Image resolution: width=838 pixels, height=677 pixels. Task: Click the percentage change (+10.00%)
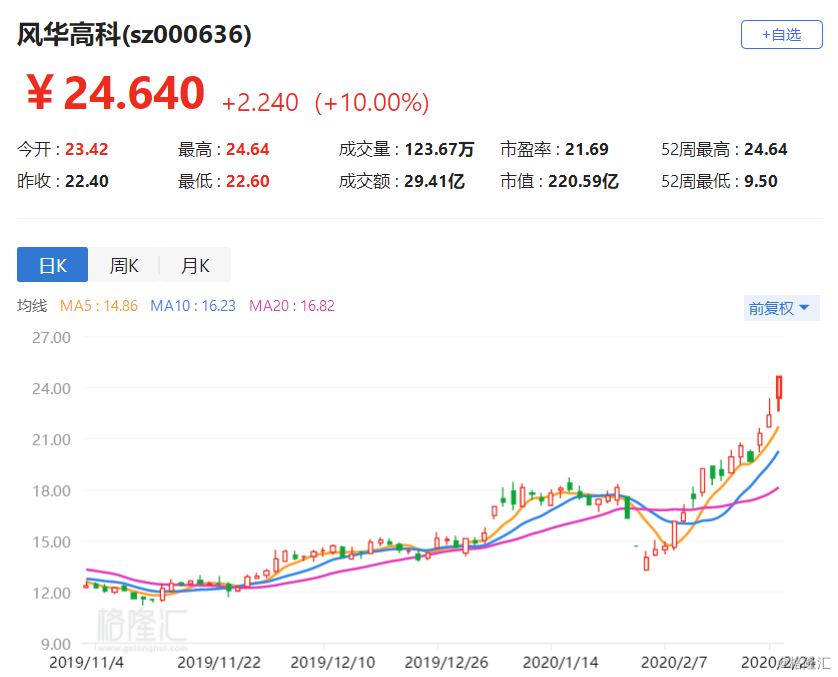pos(372,102)
